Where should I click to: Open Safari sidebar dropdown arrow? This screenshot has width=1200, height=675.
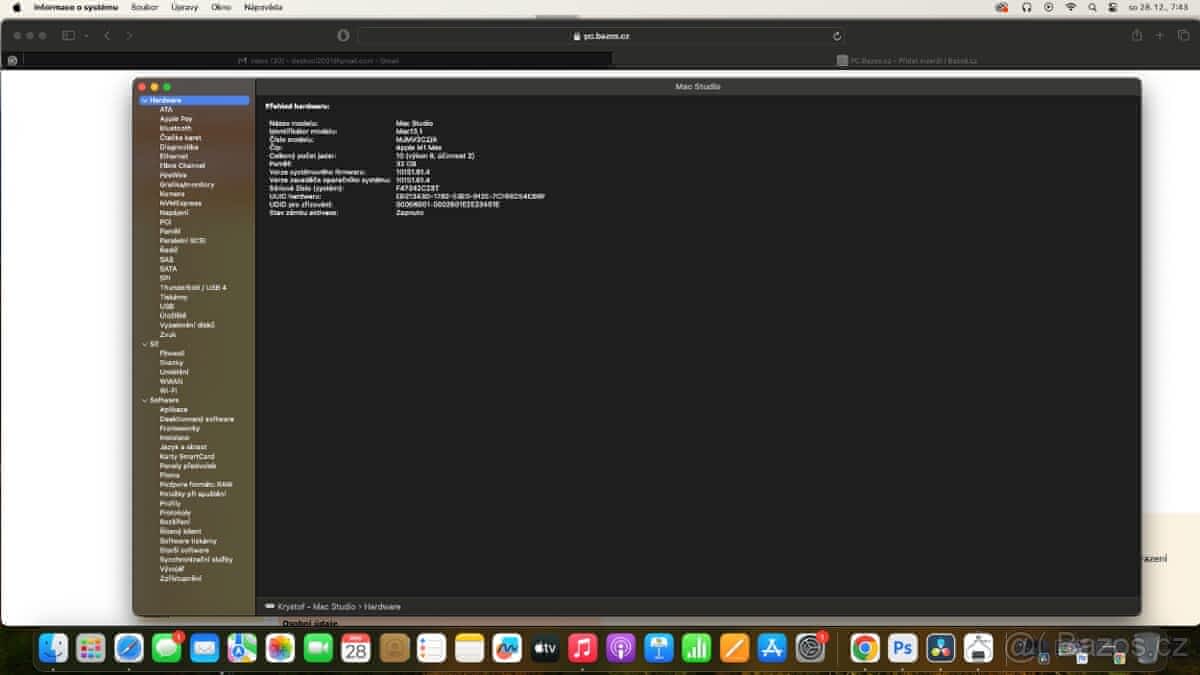[86, 35]
